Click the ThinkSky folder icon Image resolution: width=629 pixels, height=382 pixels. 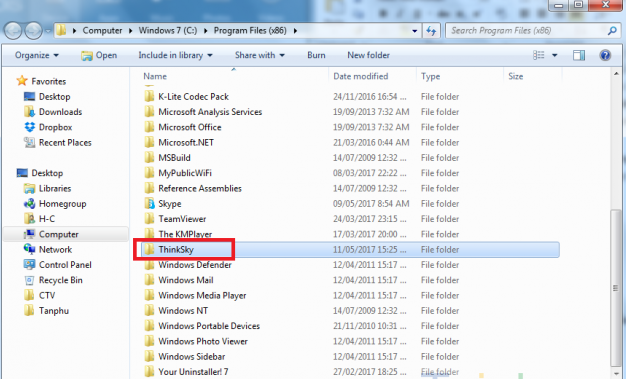149,249
